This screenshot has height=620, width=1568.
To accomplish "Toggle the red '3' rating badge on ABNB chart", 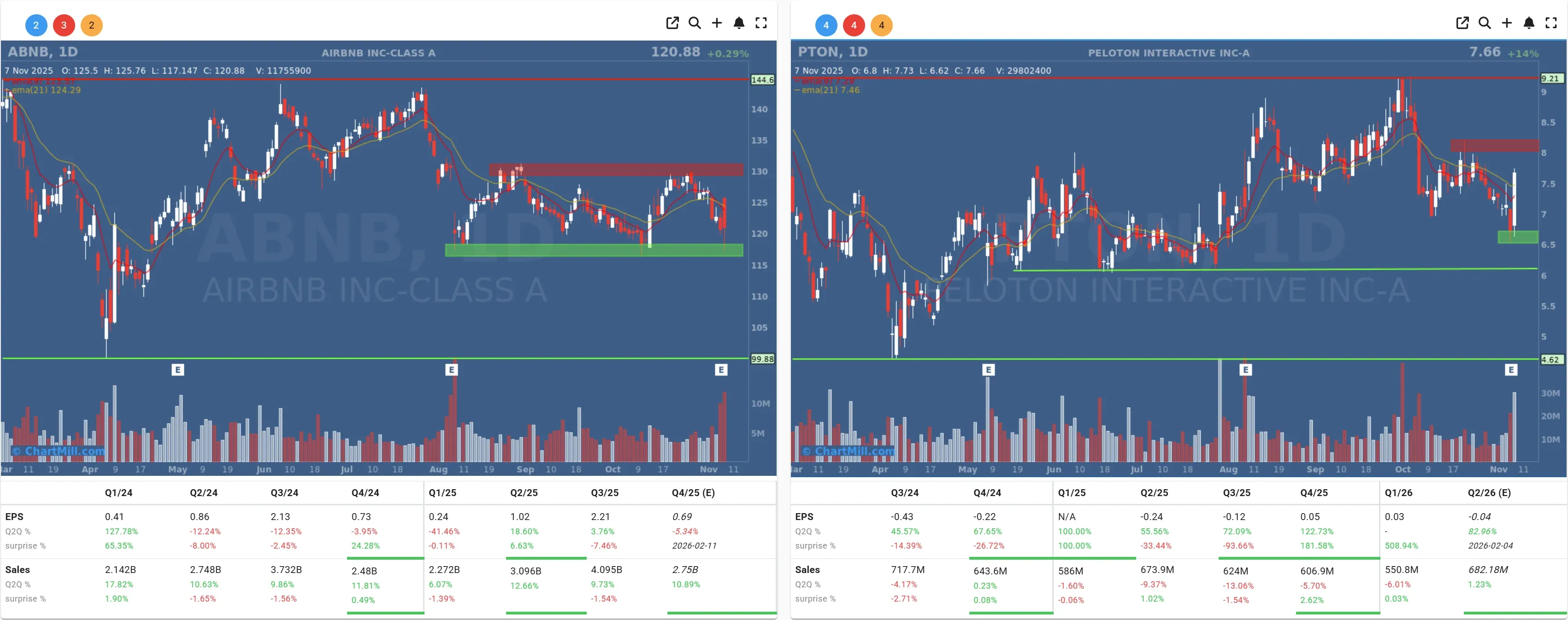I will click(64, 25).
